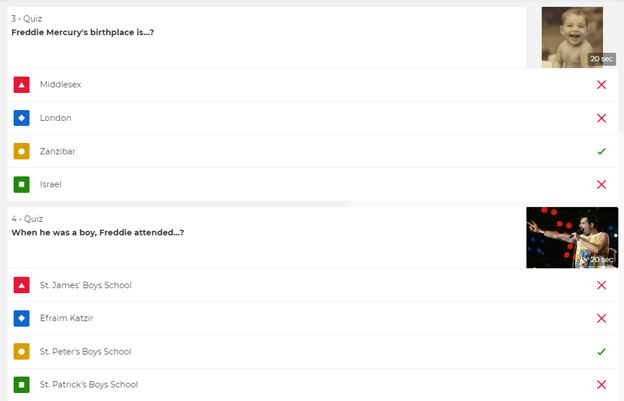This screenshot has height=401, width=624.
Task: Open the baby photo thumbnail for question 3
Action: [x=571, y=34]
